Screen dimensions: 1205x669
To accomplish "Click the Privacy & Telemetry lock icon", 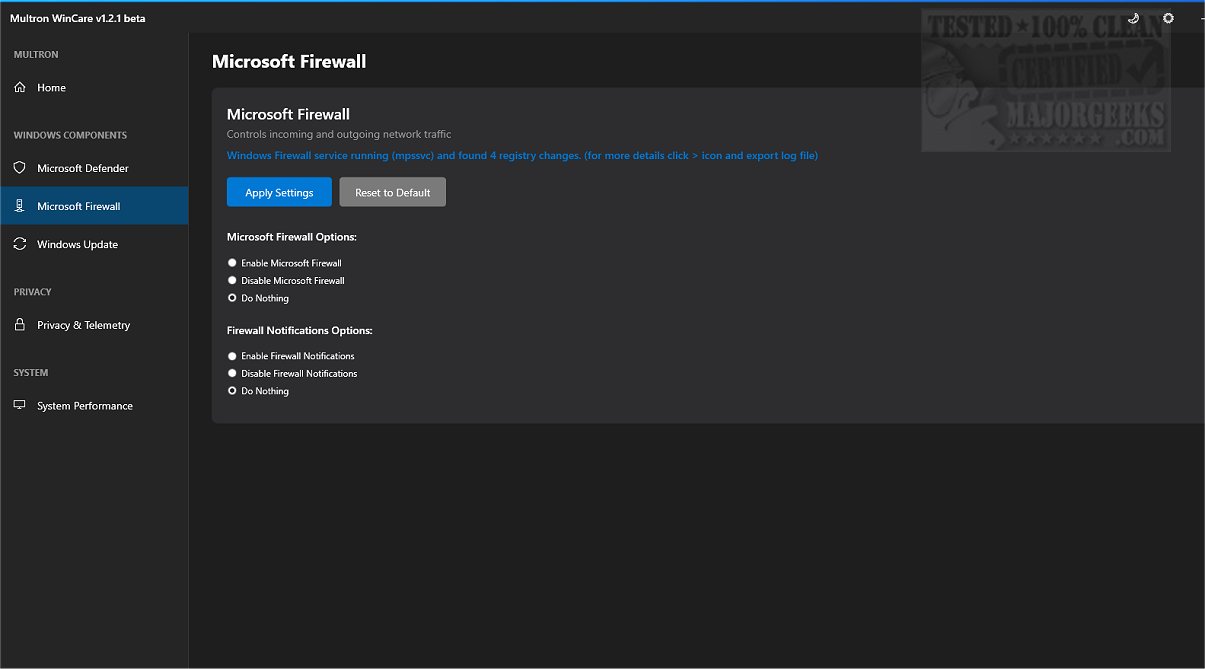I will tap(20, 325).
